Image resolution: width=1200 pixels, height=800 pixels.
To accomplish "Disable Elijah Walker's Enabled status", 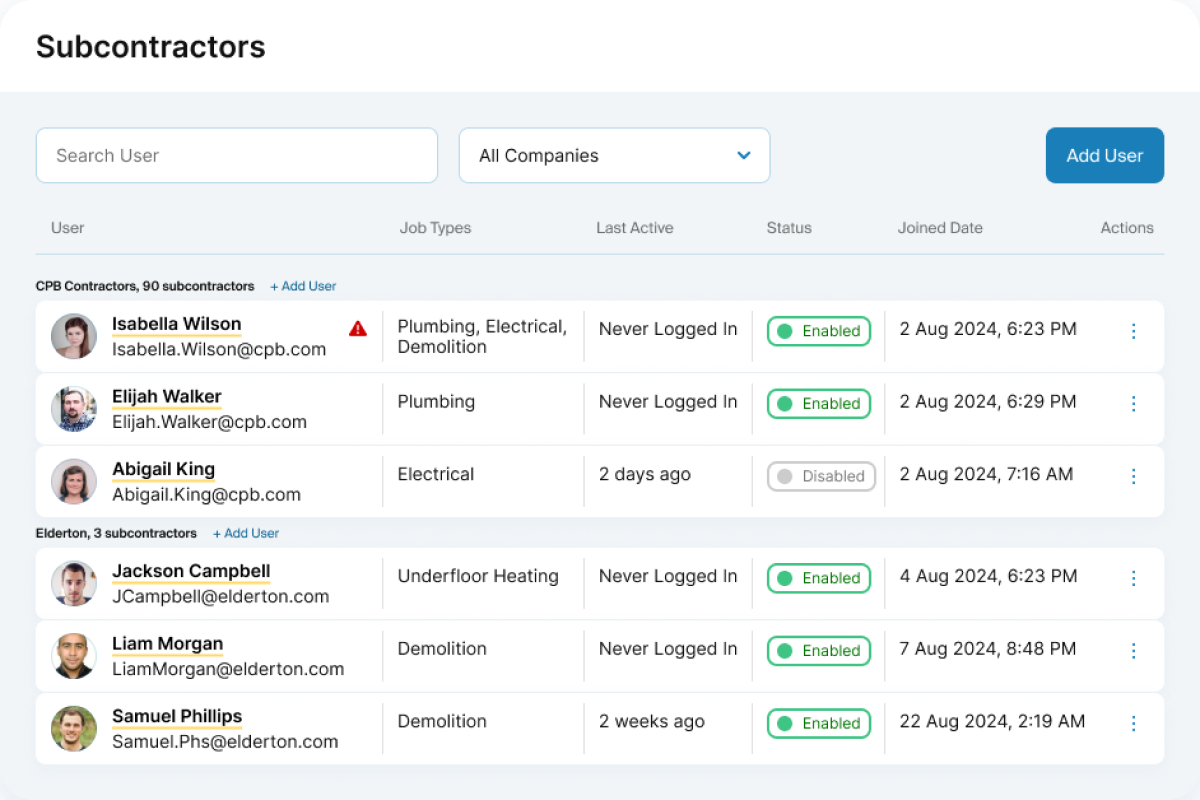I will click(818, 404).
